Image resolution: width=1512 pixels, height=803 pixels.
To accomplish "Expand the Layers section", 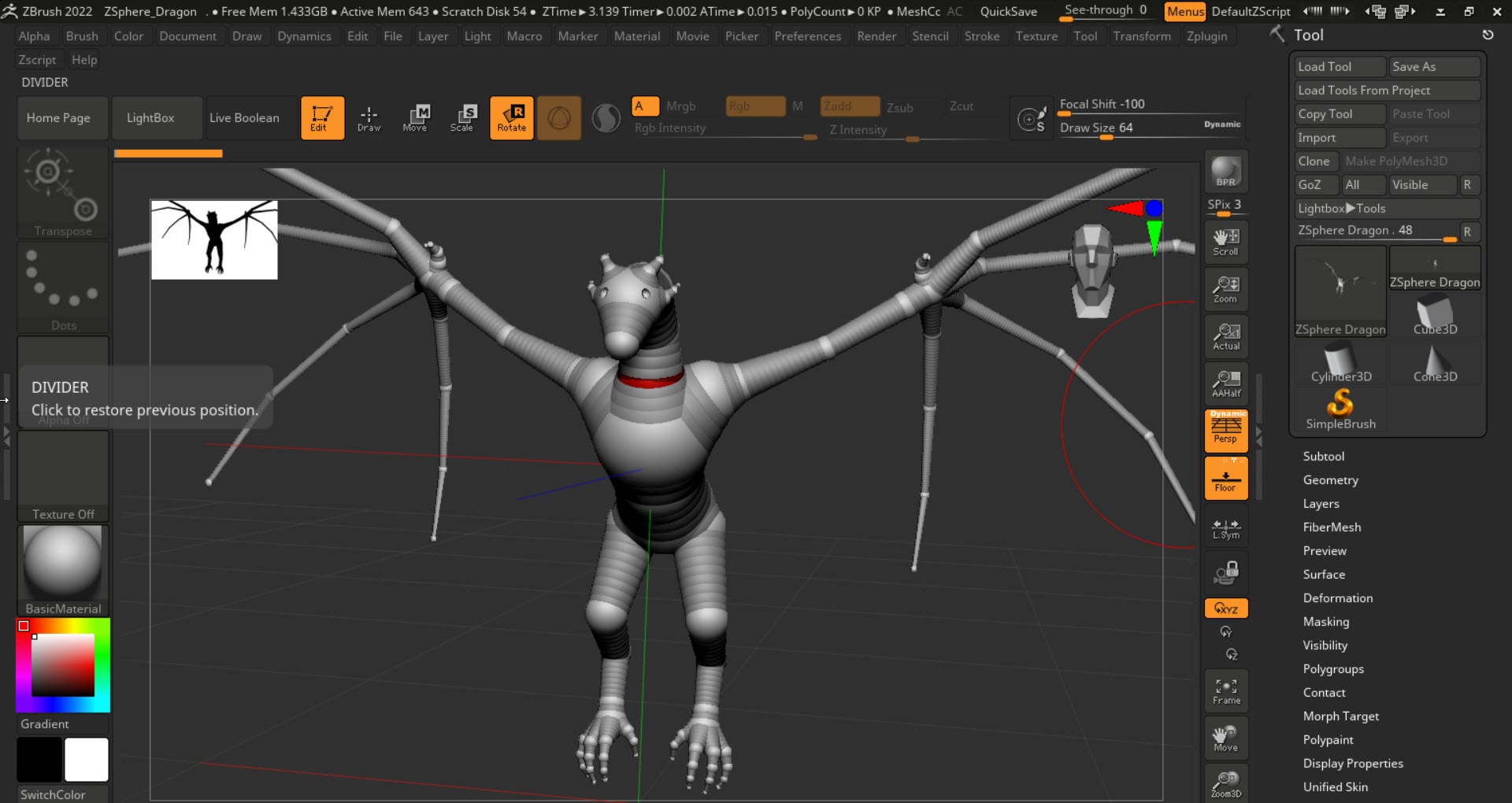I will click(x=1321, y=504).
